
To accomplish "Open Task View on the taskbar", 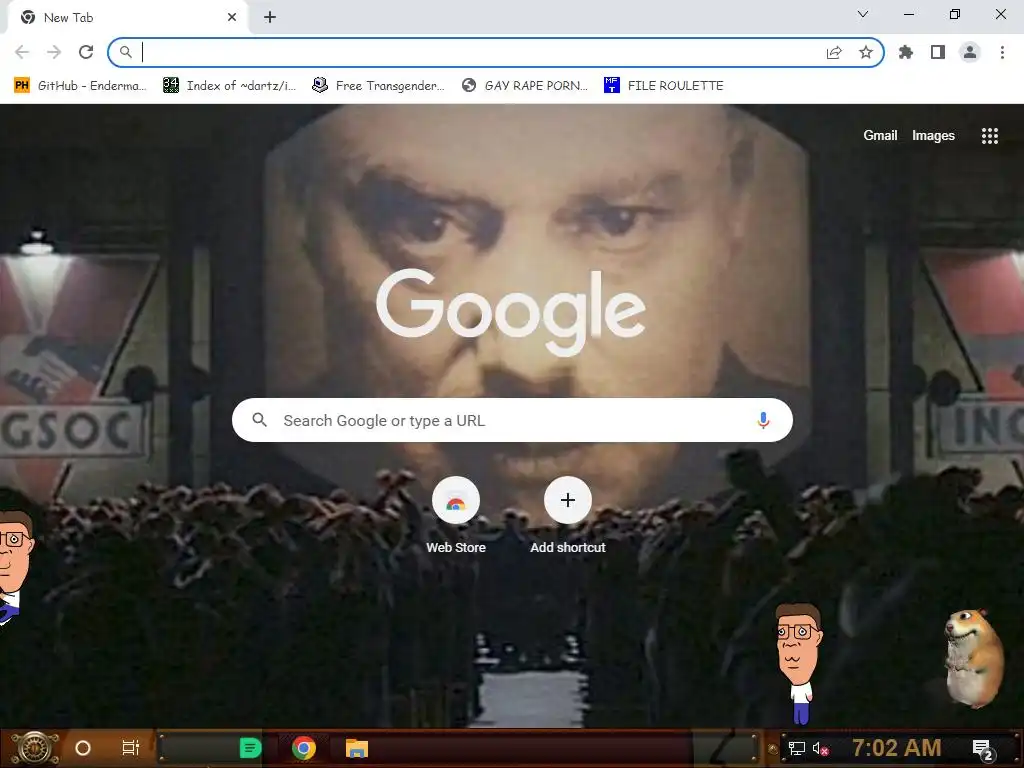I will [x=131, y=748].
